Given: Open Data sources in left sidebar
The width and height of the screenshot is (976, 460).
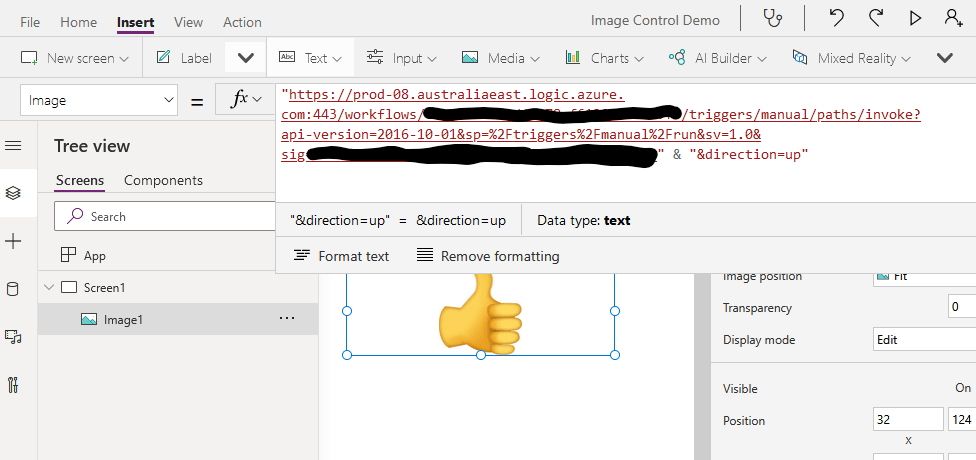Looking at the screenshot, I should [x=13, y=290].
